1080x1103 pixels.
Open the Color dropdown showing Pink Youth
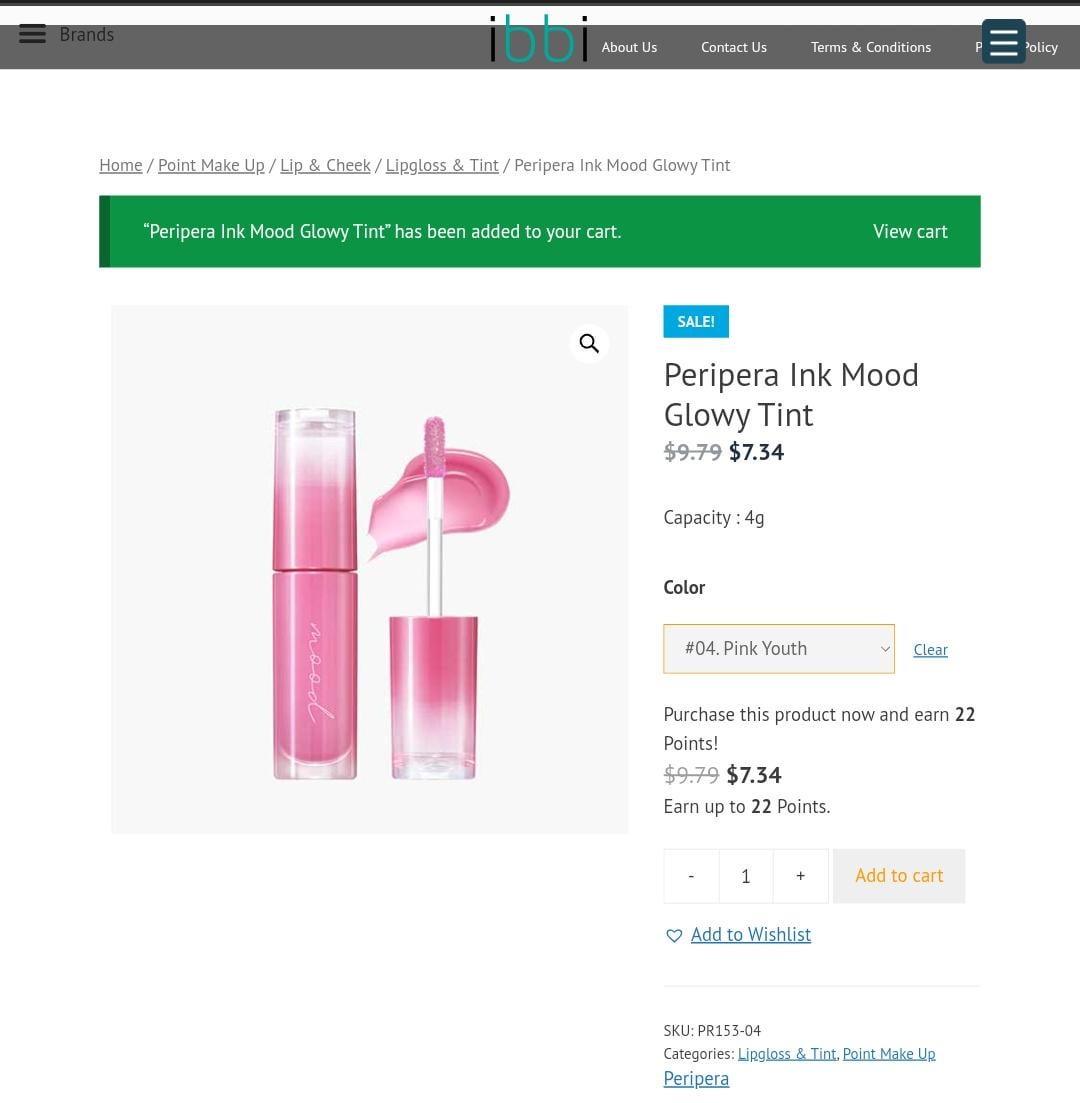pos(778,649)
